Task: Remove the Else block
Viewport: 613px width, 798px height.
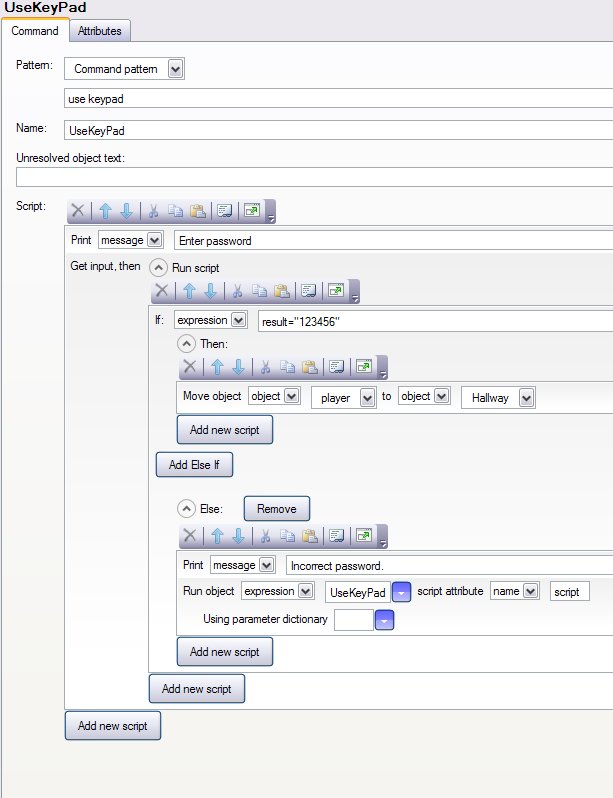Action: (277, 509)
